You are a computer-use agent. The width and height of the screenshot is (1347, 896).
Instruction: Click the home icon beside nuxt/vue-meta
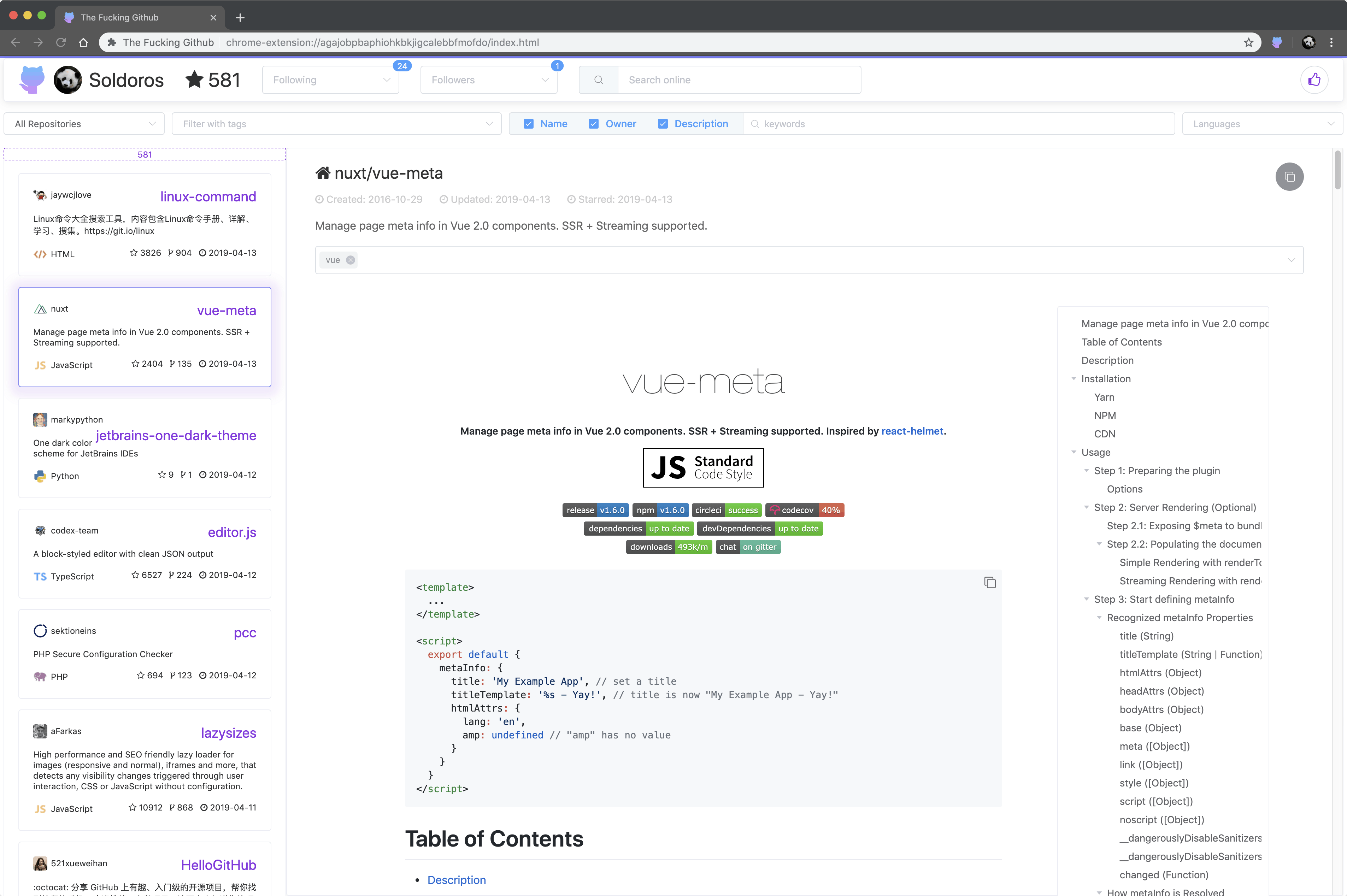(323, 173)
